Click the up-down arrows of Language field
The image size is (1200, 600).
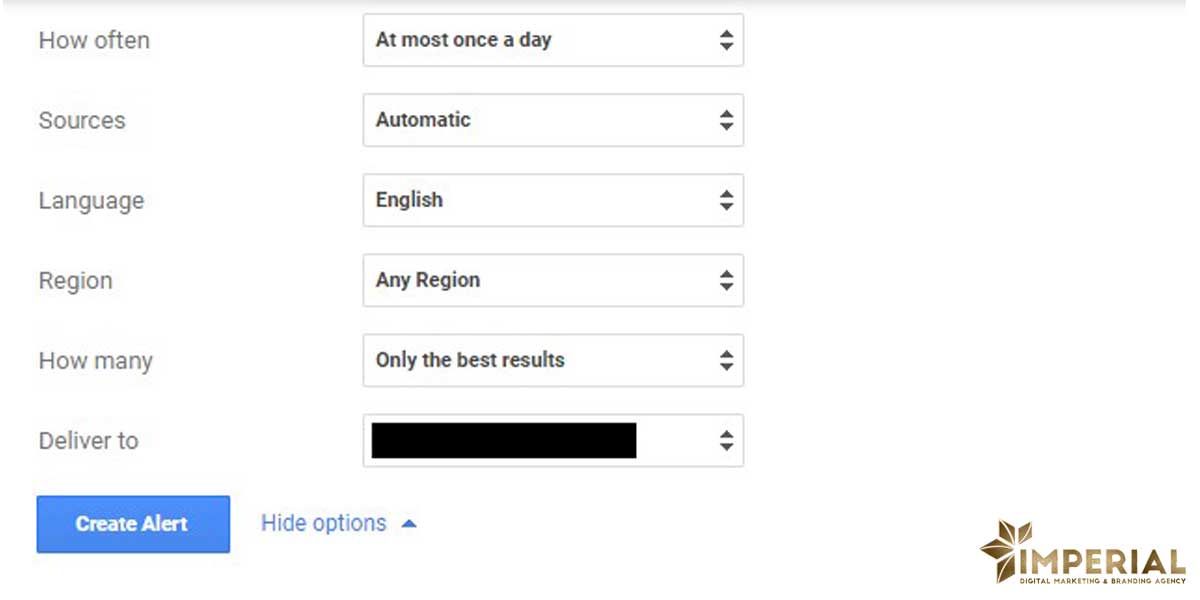(x=726, y=200)
